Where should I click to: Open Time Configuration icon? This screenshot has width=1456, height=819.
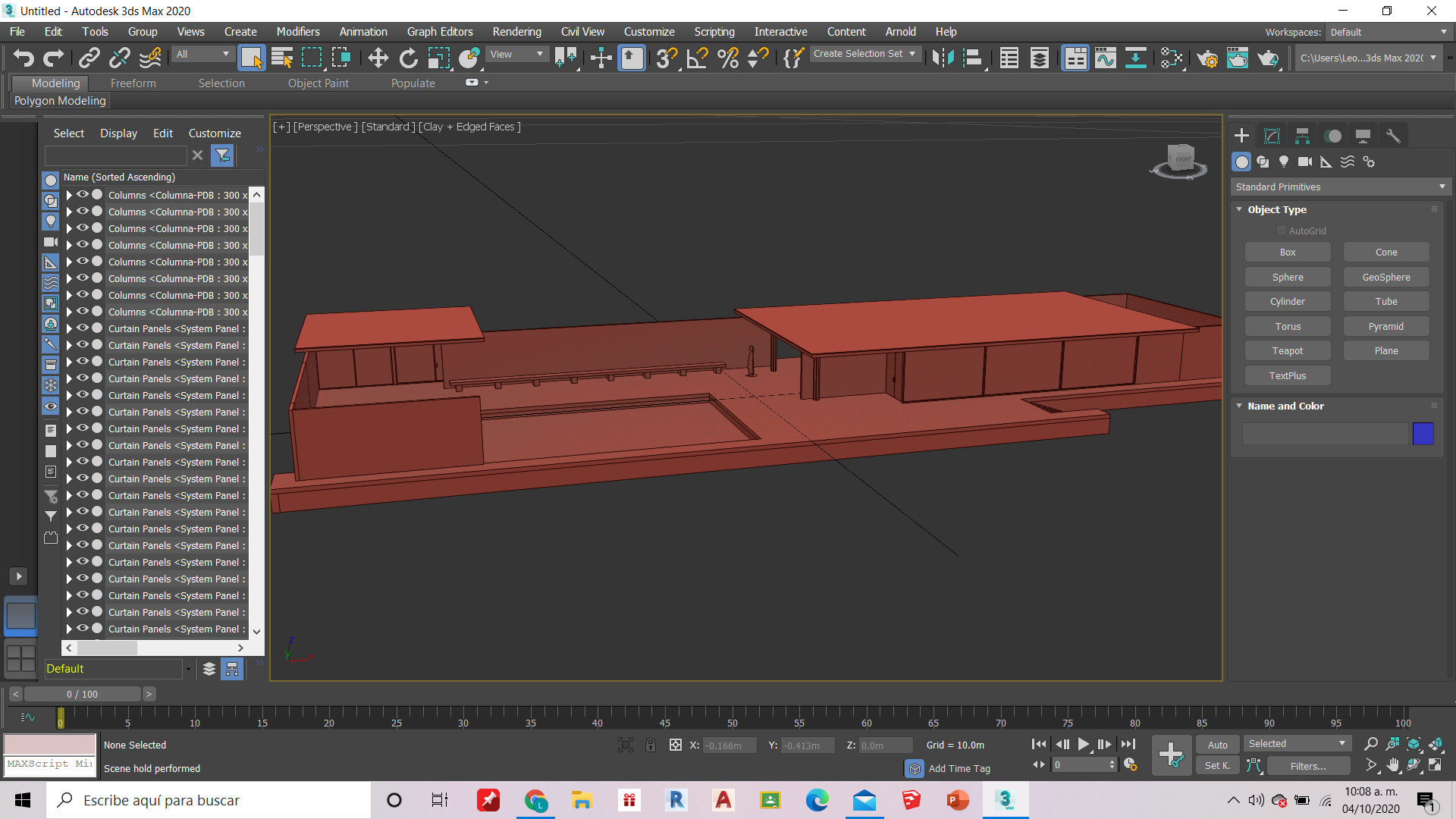(x=1131, y=765)
